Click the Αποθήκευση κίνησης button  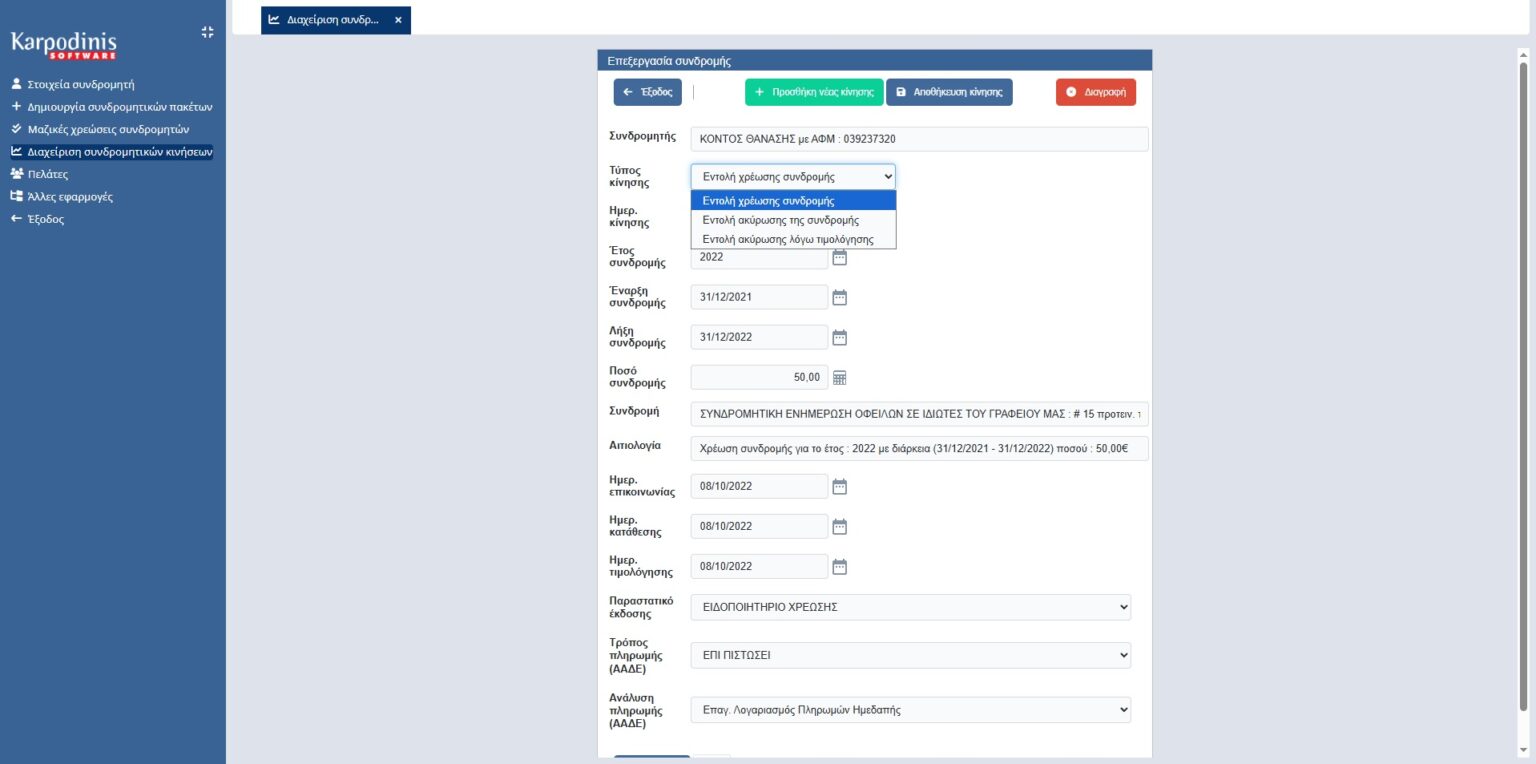click(949, 92)
